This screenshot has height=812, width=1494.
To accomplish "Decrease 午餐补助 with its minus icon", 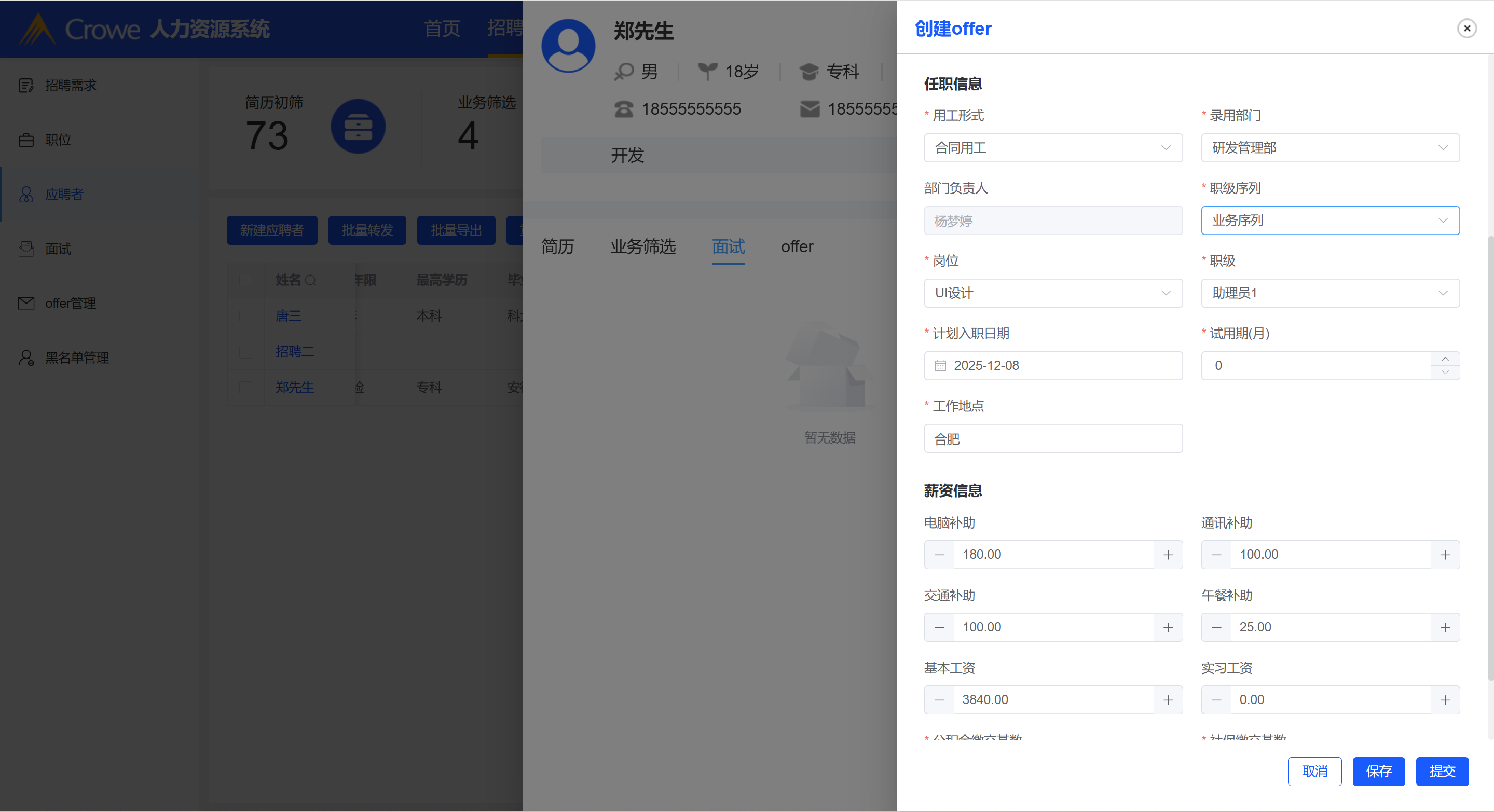I will tap(1216, 628).
